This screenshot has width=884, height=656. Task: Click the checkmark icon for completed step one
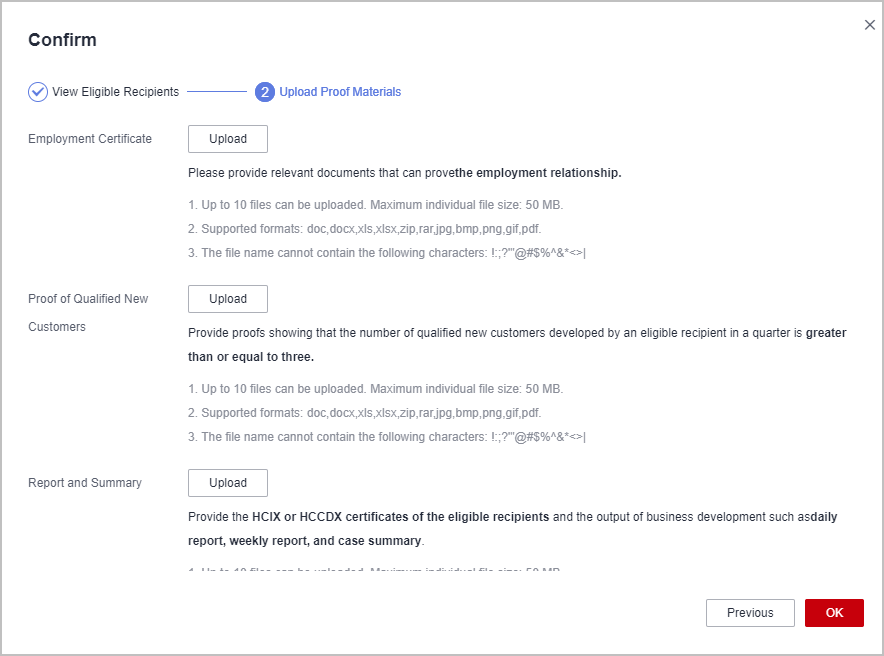pyautogui.click(x=38, y=92)
